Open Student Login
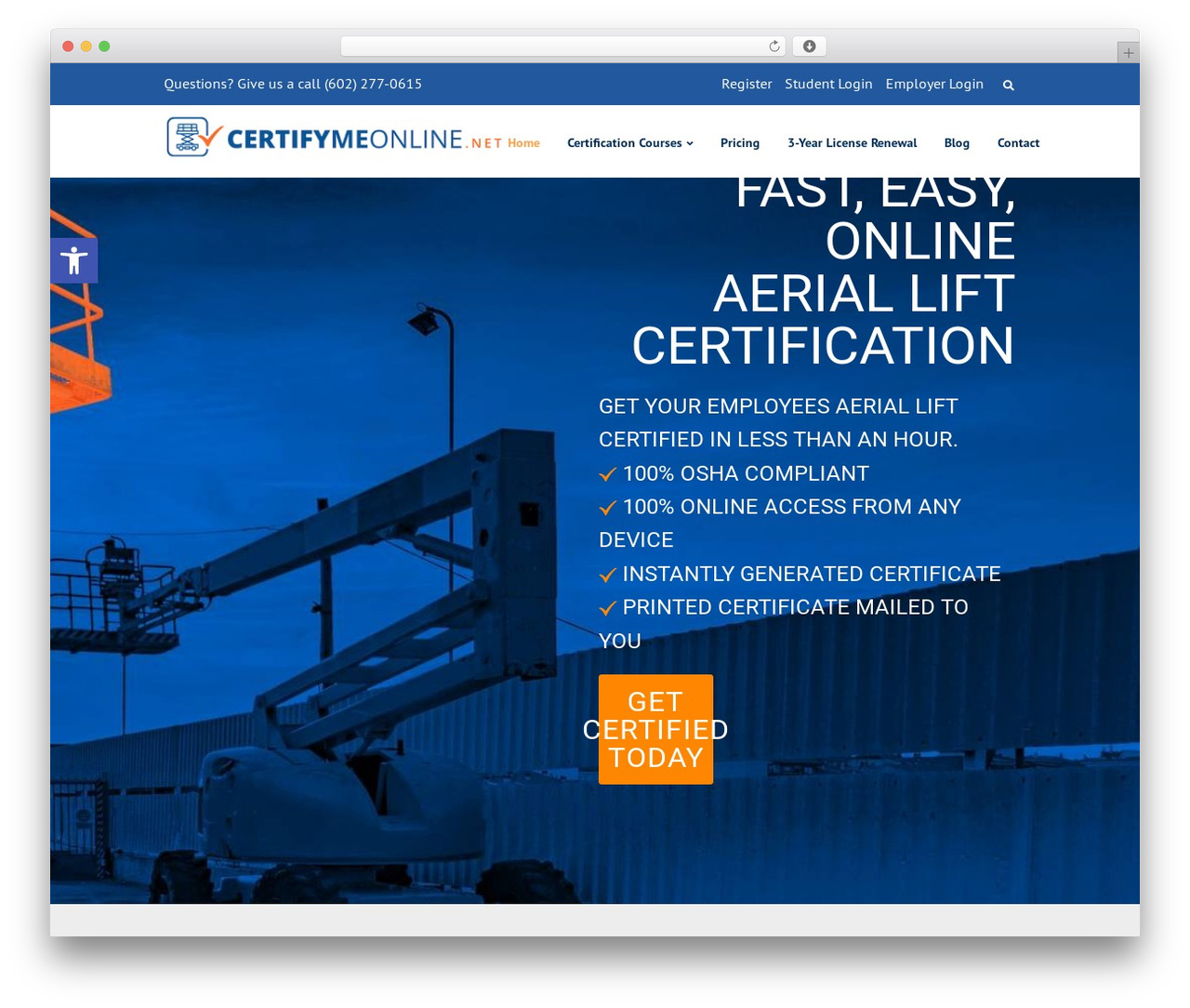1190x1008 pixels. [x=828, y=84]
